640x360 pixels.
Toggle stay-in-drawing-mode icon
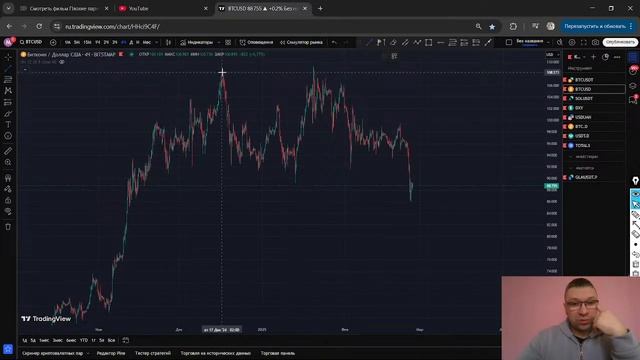pos(8,189)
